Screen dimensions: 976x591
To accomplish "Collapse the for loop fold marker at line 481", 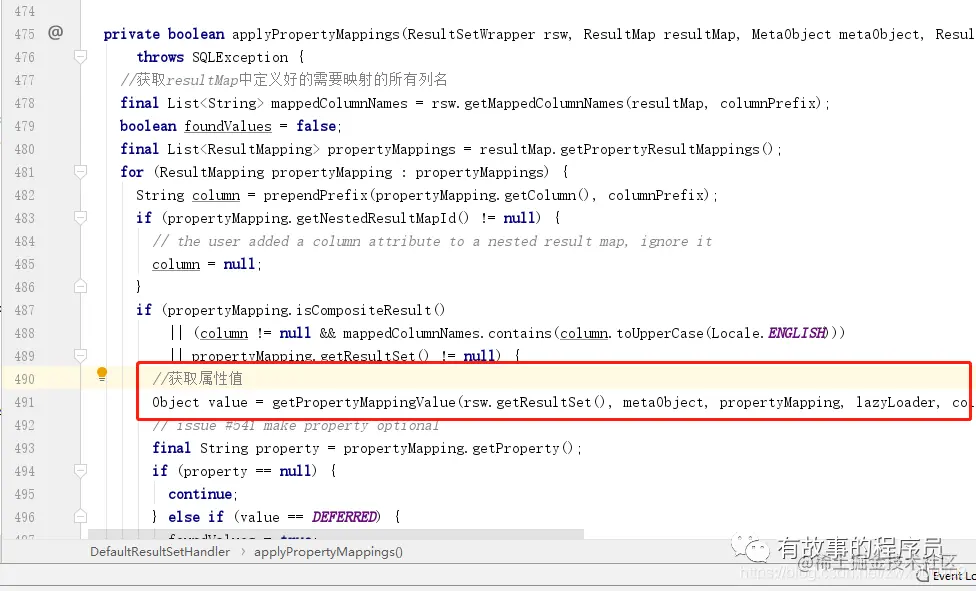I will [80, 171].
